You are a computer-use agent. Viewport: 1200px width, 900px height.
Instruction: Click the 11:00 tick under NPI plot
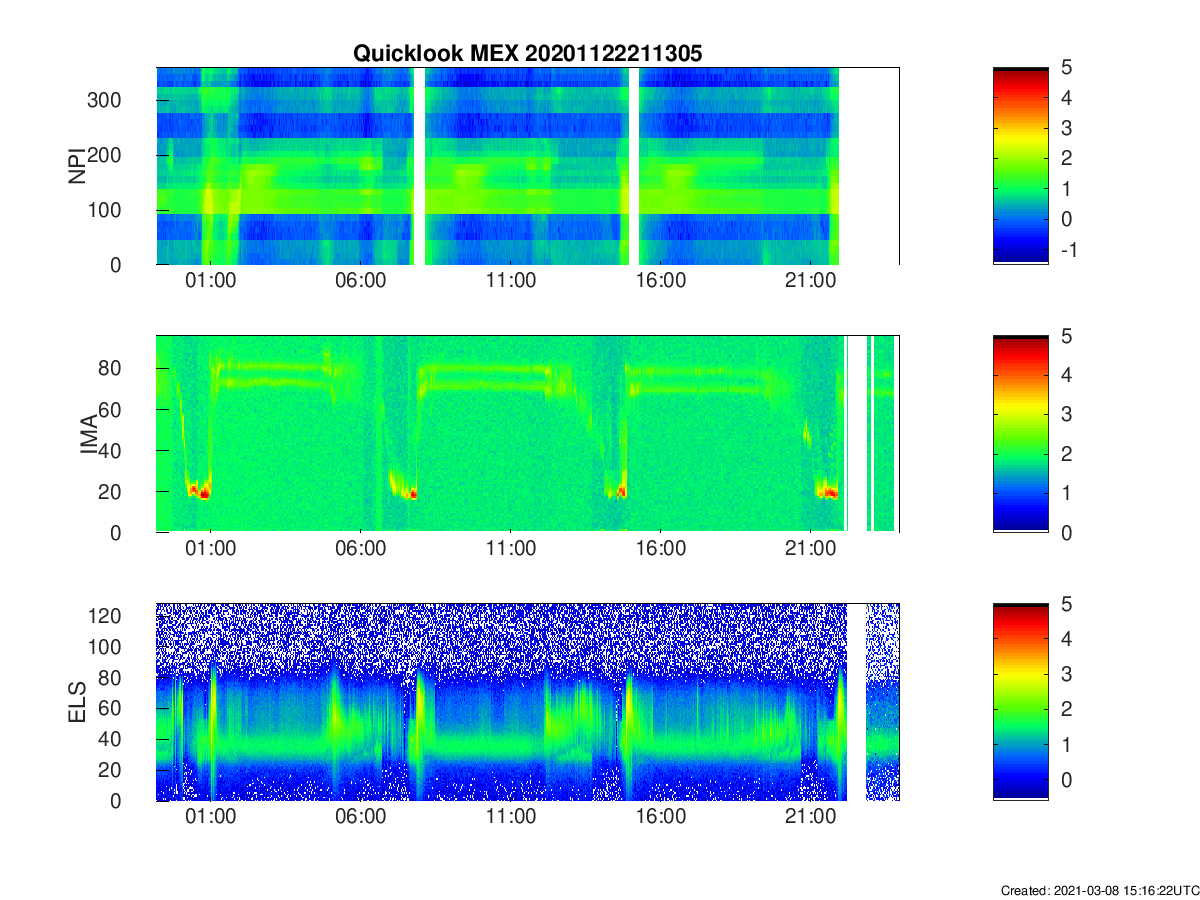(510, 281)
